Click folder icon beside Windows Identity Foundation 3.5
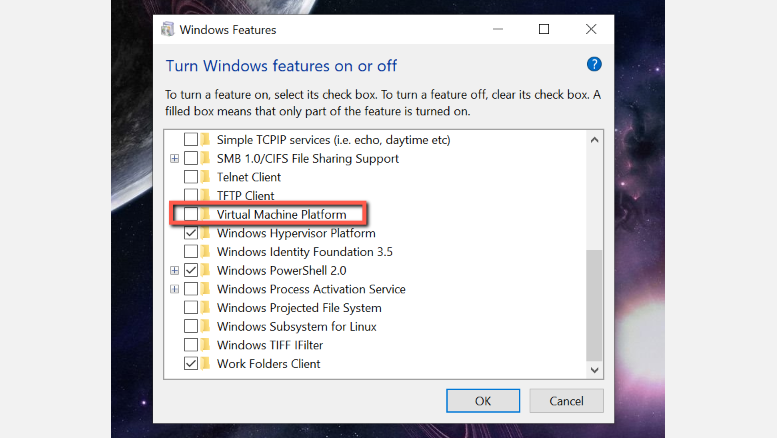777x438 pixels. pos(205,252)
